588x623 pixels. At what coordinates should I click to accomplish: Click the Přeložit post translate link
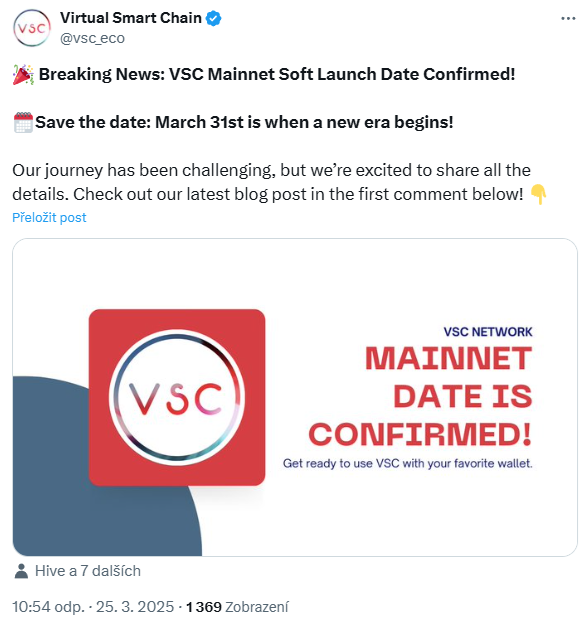[x=49, y=217]
